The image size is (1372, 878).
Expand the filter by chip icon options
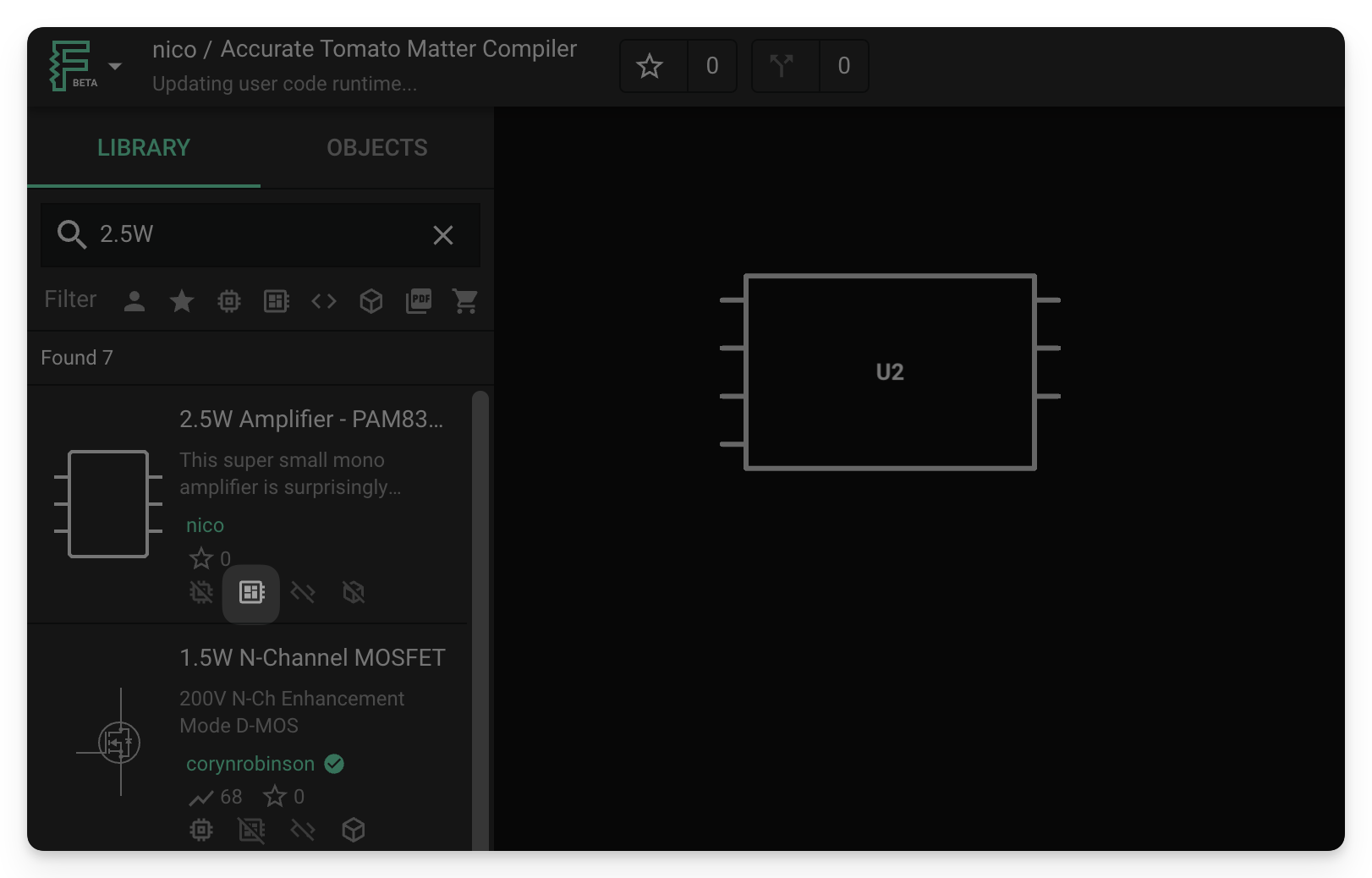coord(229,300)
